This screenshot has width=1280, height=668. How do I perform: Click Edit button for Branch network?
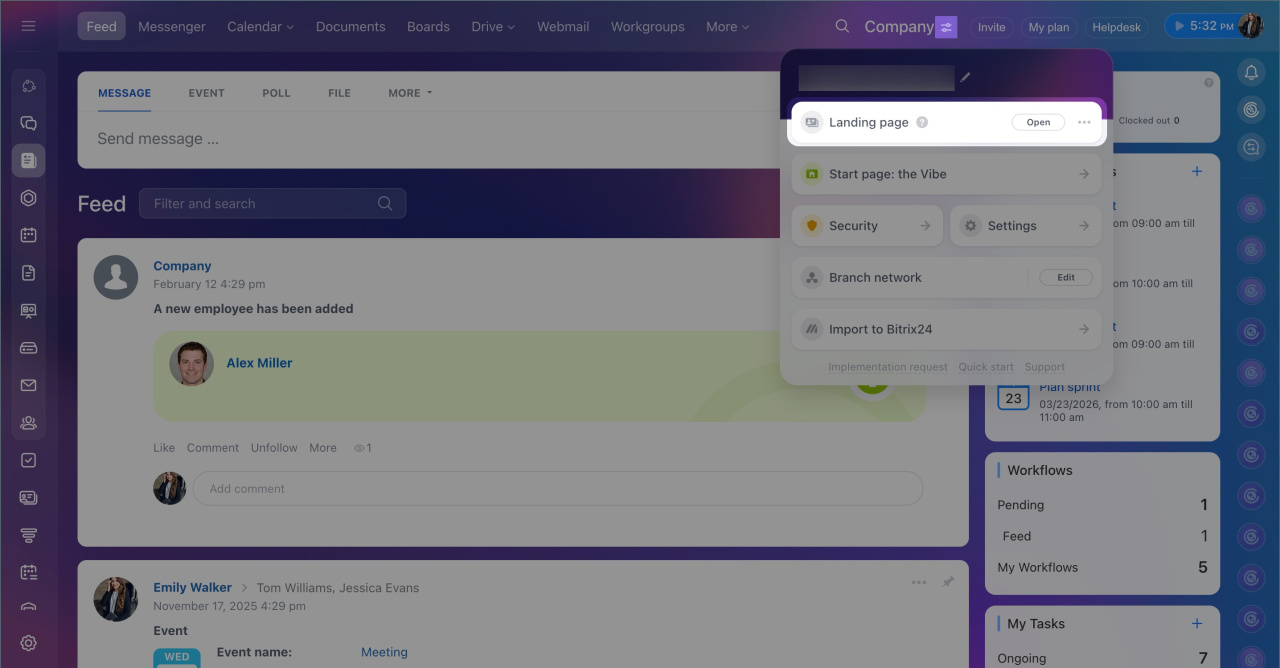(x=1066, y=277)
